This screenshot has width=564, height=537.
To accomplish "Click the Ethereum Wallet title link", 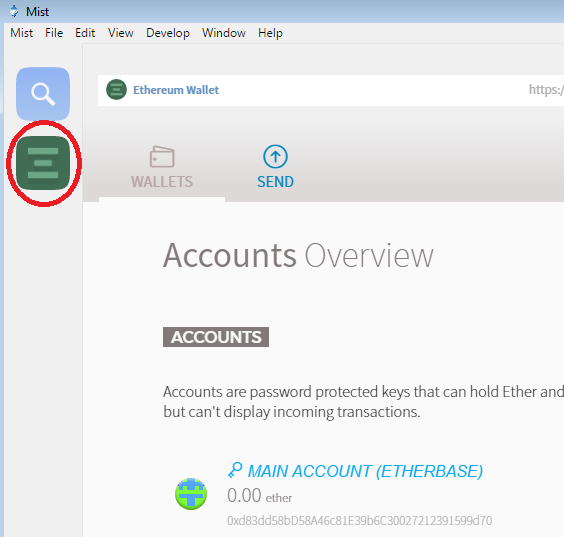I will [176, 90].
